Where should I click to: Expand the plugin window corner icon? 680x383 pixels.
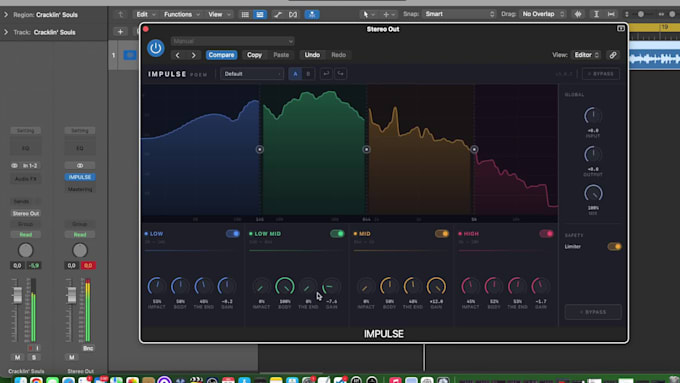pos(621,29)
